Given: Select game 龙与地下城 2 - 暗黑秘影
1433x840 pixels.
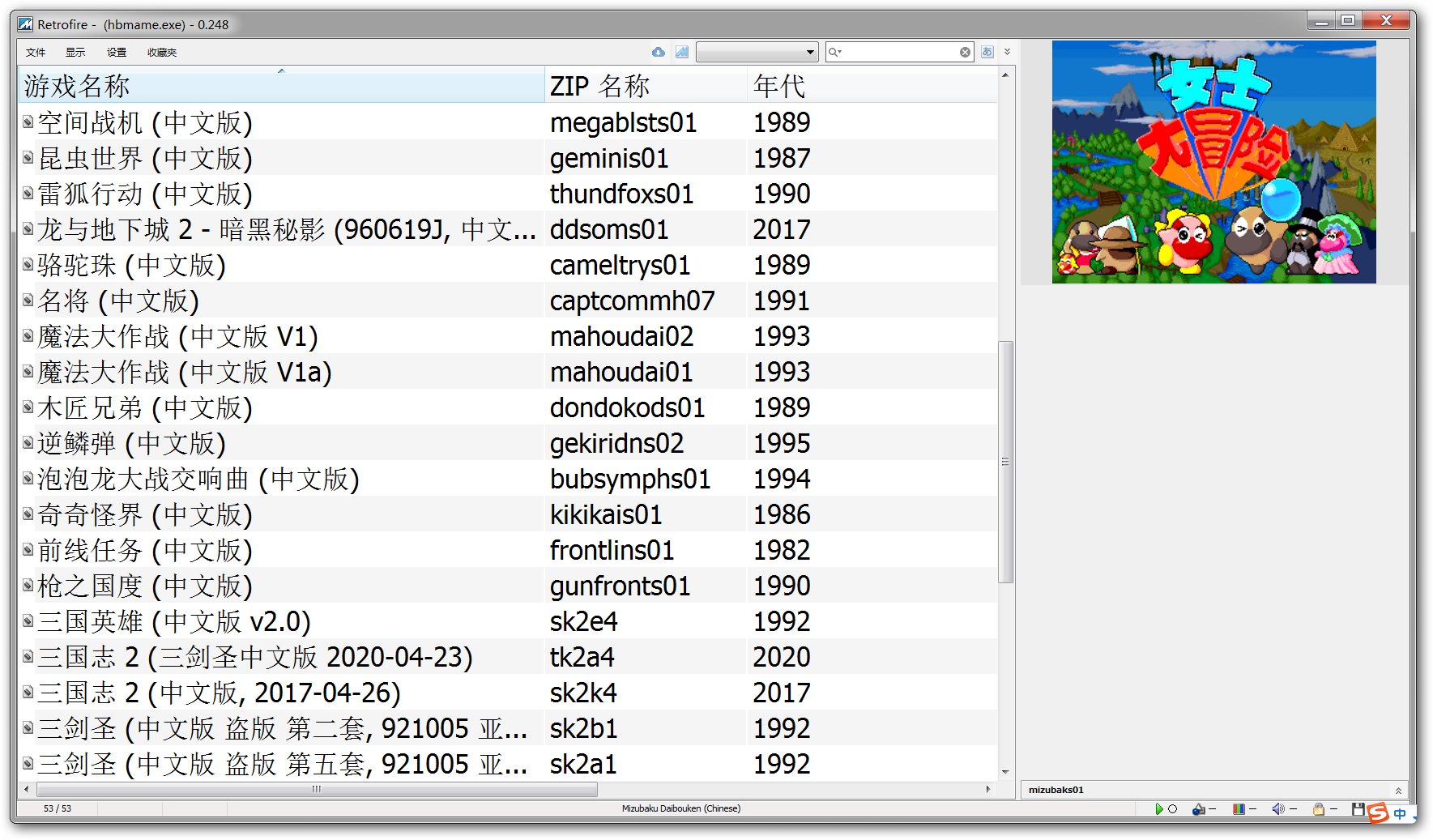Looking at the screenshot, I should [x=287, y=229].
